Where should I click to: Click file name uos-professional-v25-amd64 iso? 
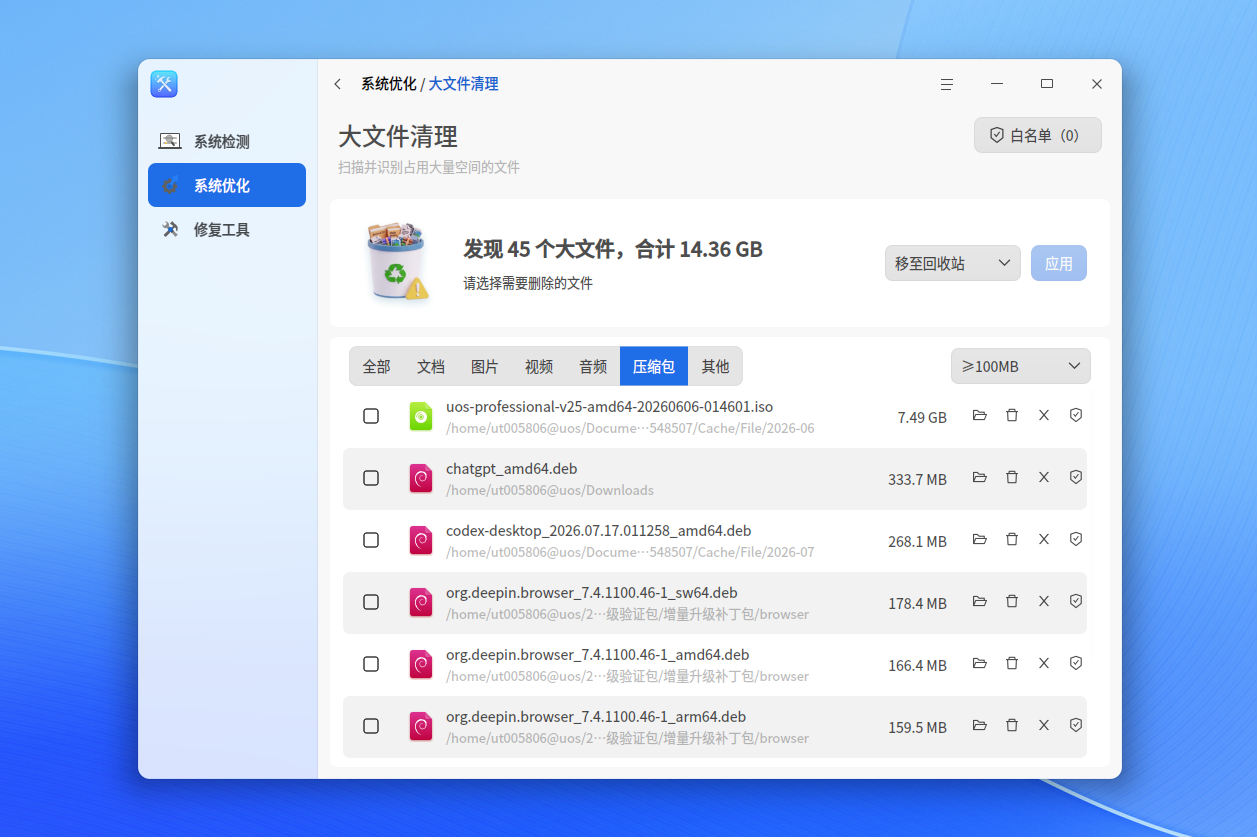(609, 406)
